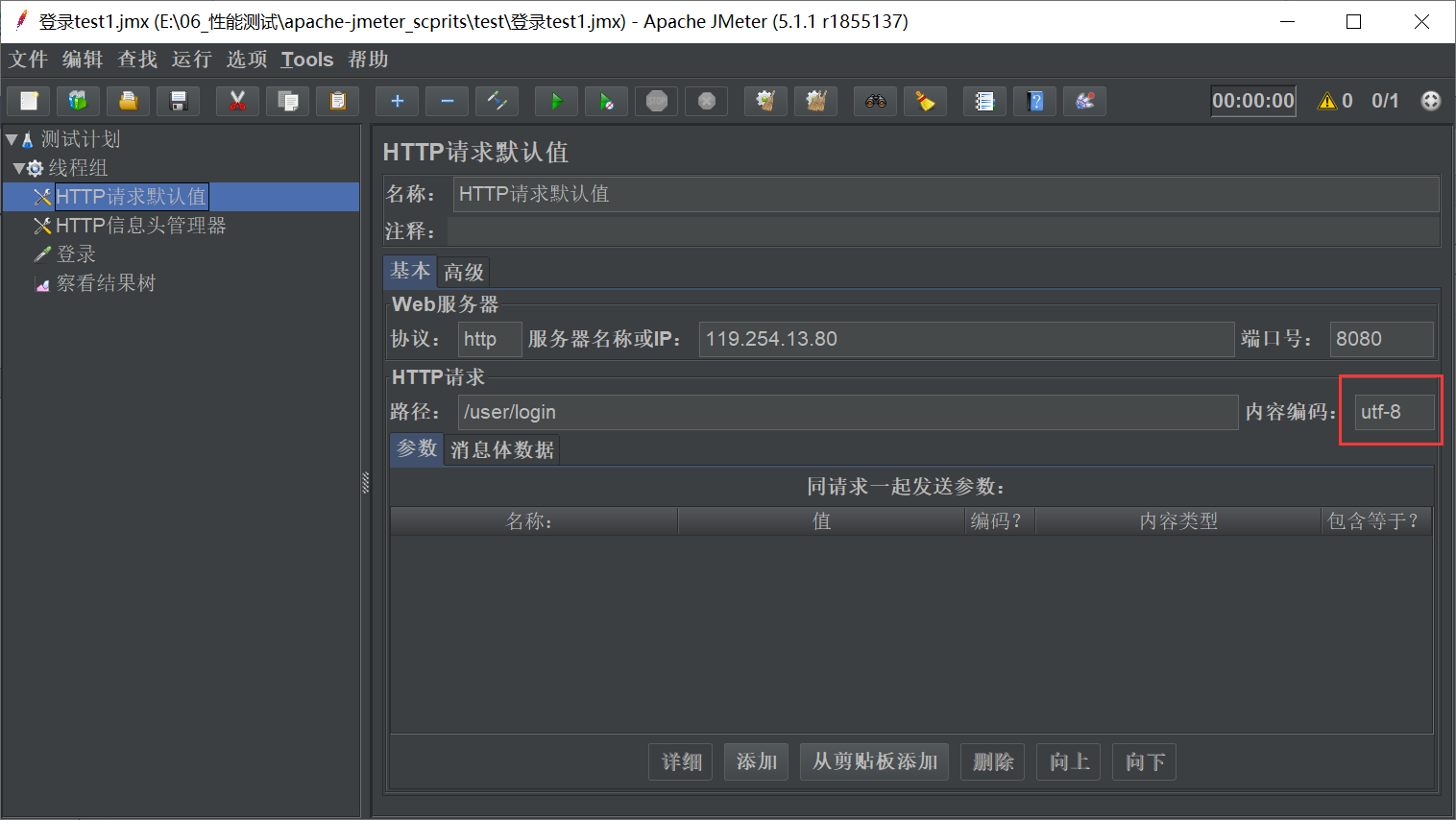This screenshot has width=1456, height=820.
Task: Expand all tree nodes with plus icon
Action: 397,101
